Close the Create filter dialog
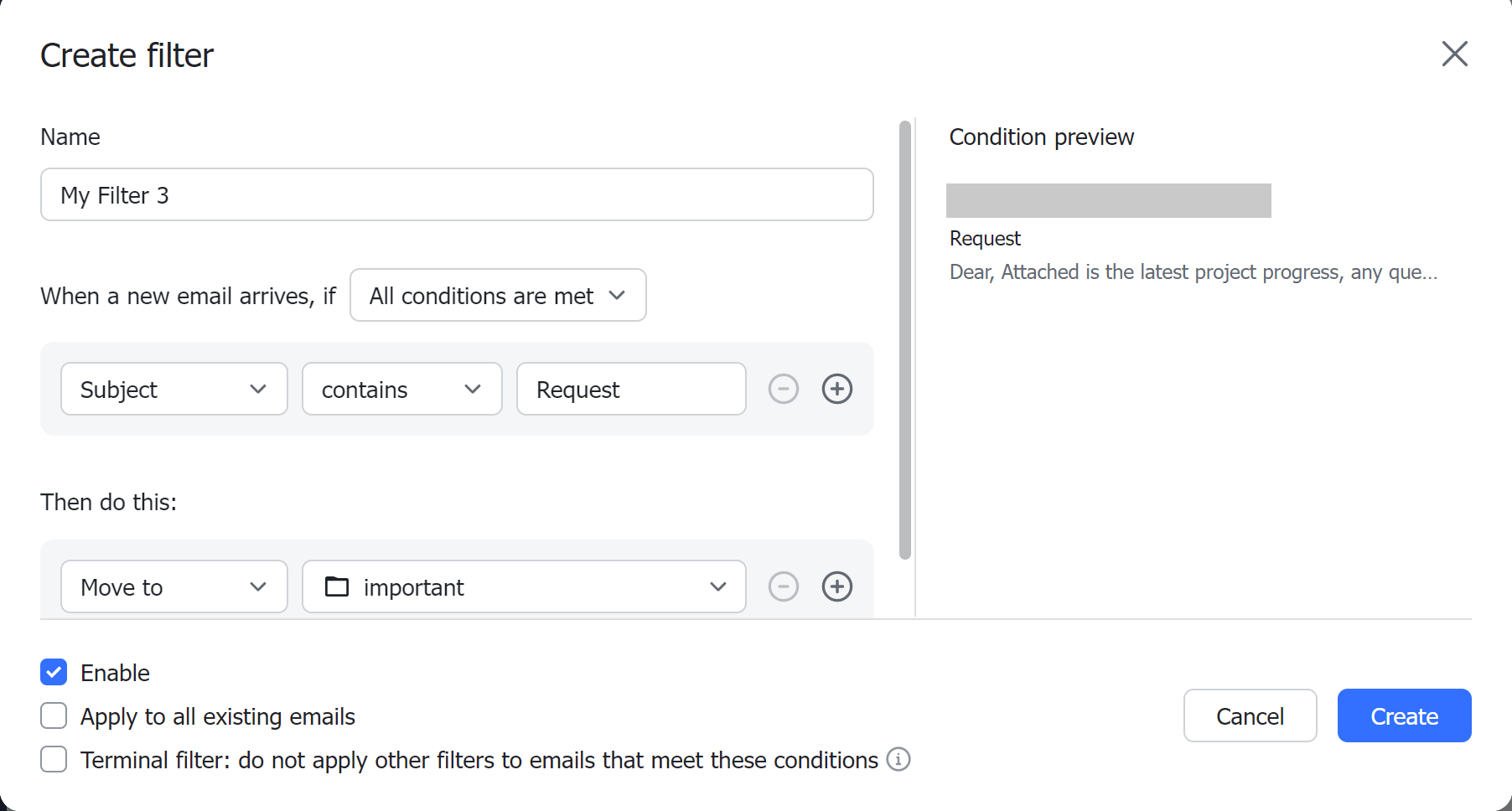 click(1455, 54)
